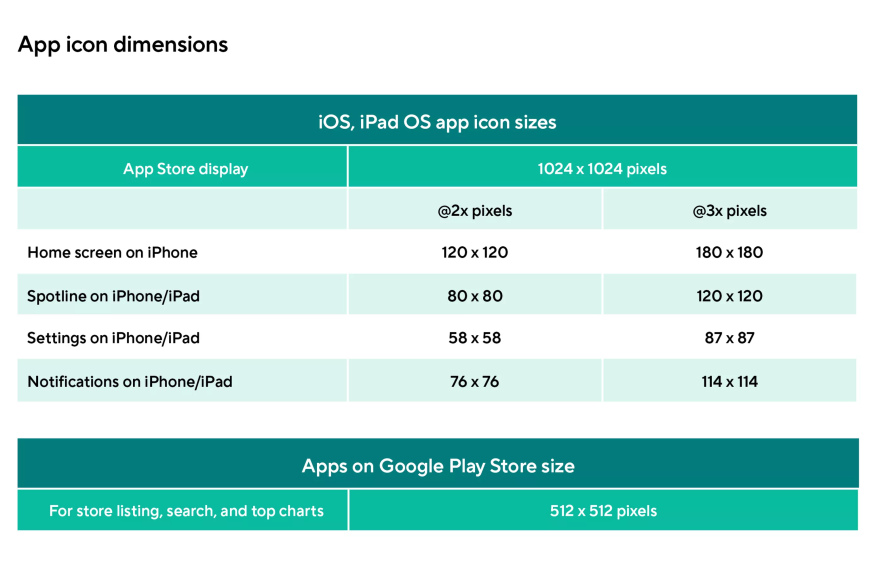Select the 180 x 180 cell
Screen dimensions: 870x570
coord(729,253)
